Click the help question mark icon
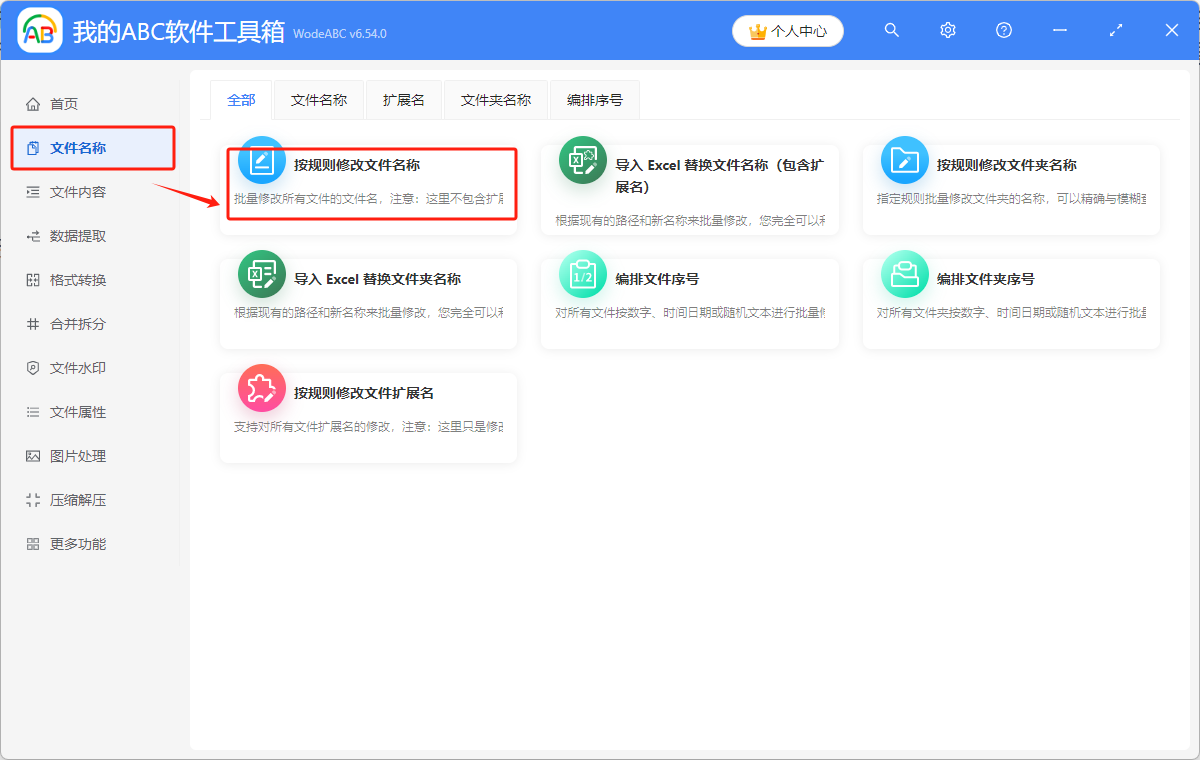Viewport: 1200px width, 760px height. click(x=1003, y=30)
